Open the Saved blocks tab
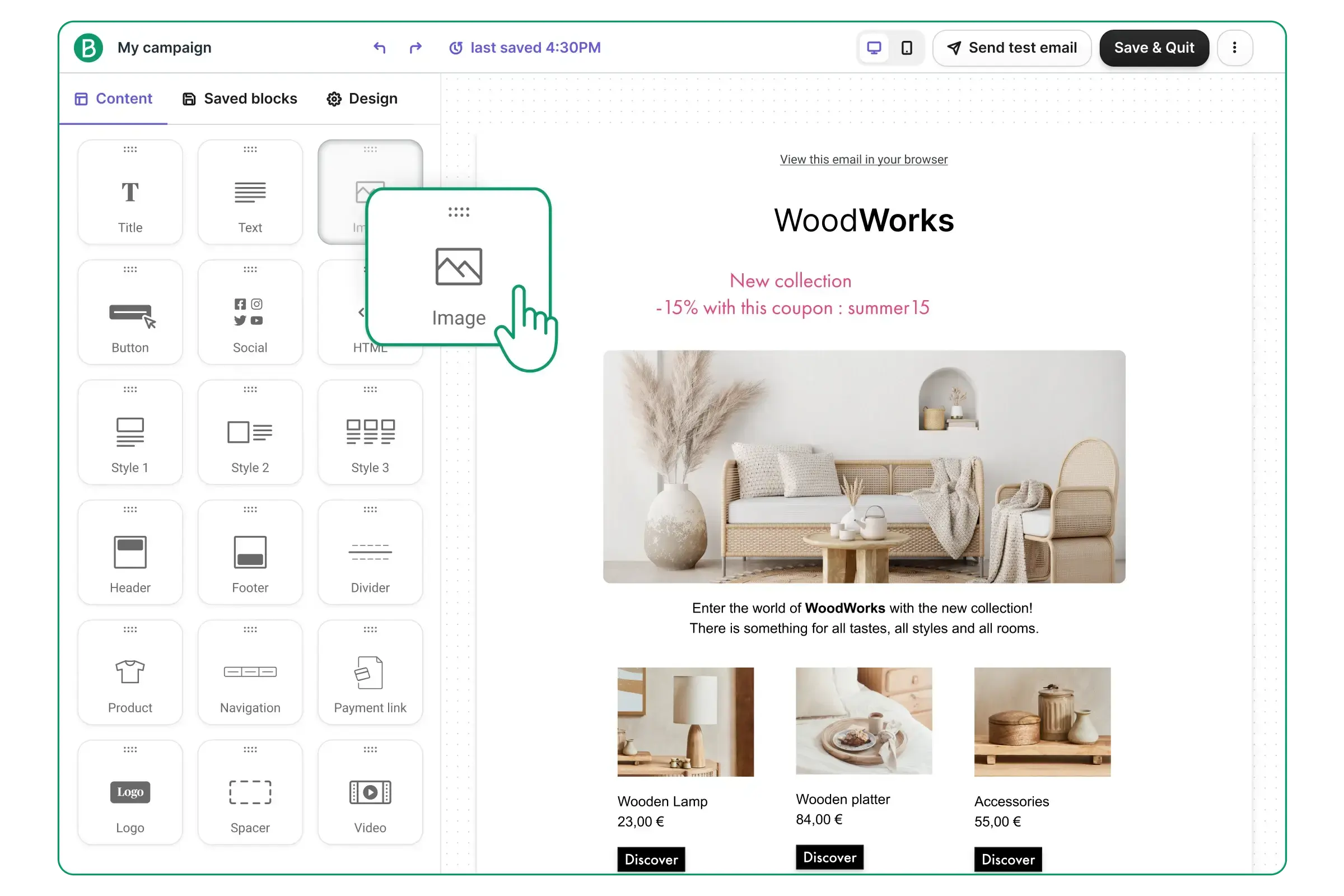Screen dimensions: 1344x896 pos(240,99)
